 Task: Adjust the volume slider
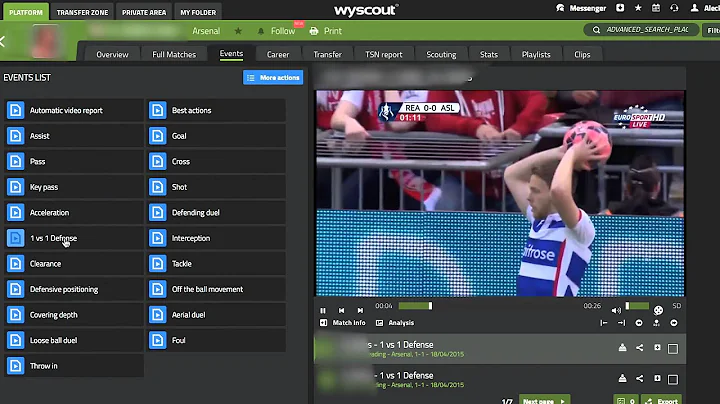(x=637, y=306)
